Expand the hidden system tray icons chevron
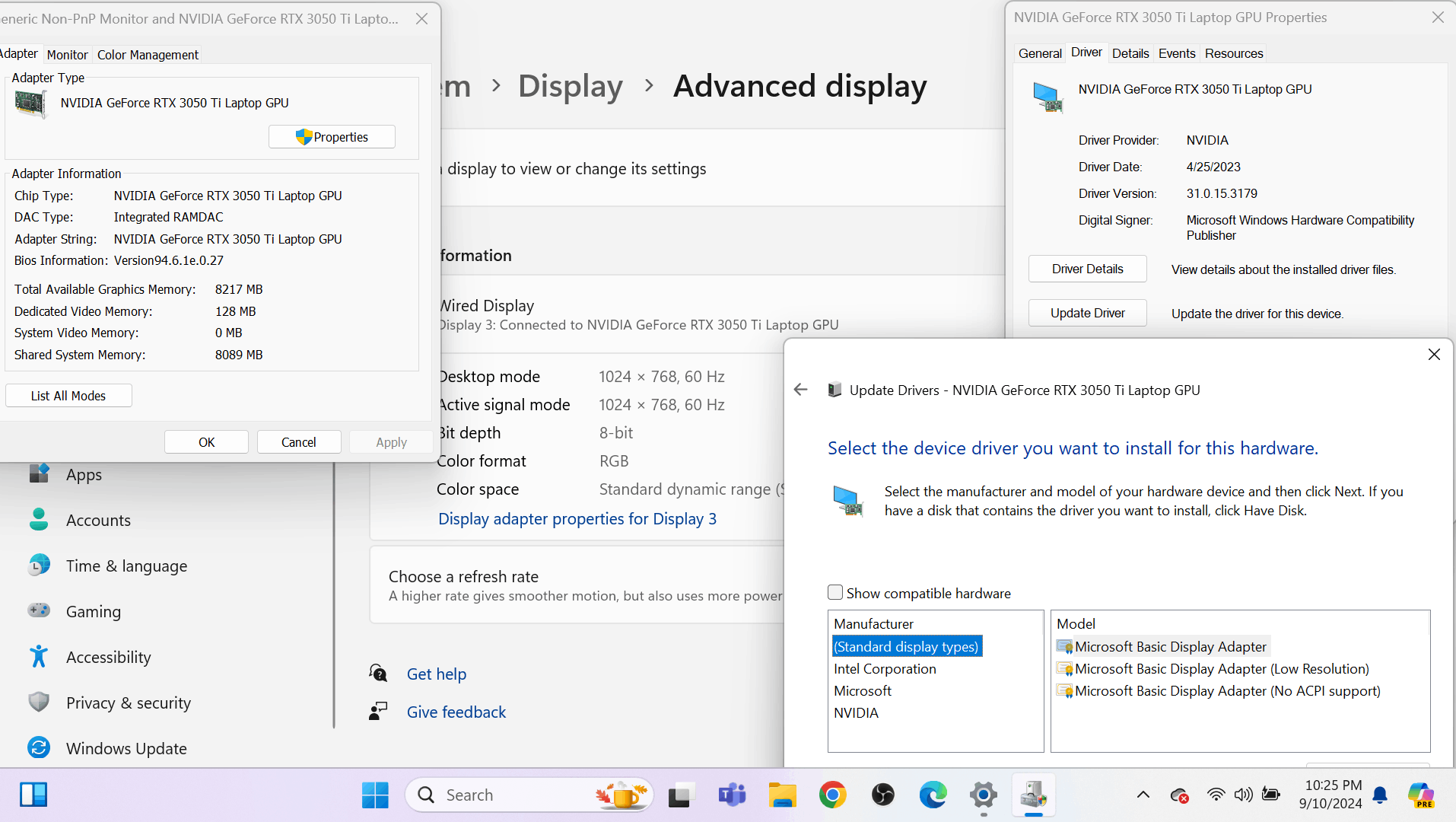This screenshot has width=1456, height=822. (1143, 795)
